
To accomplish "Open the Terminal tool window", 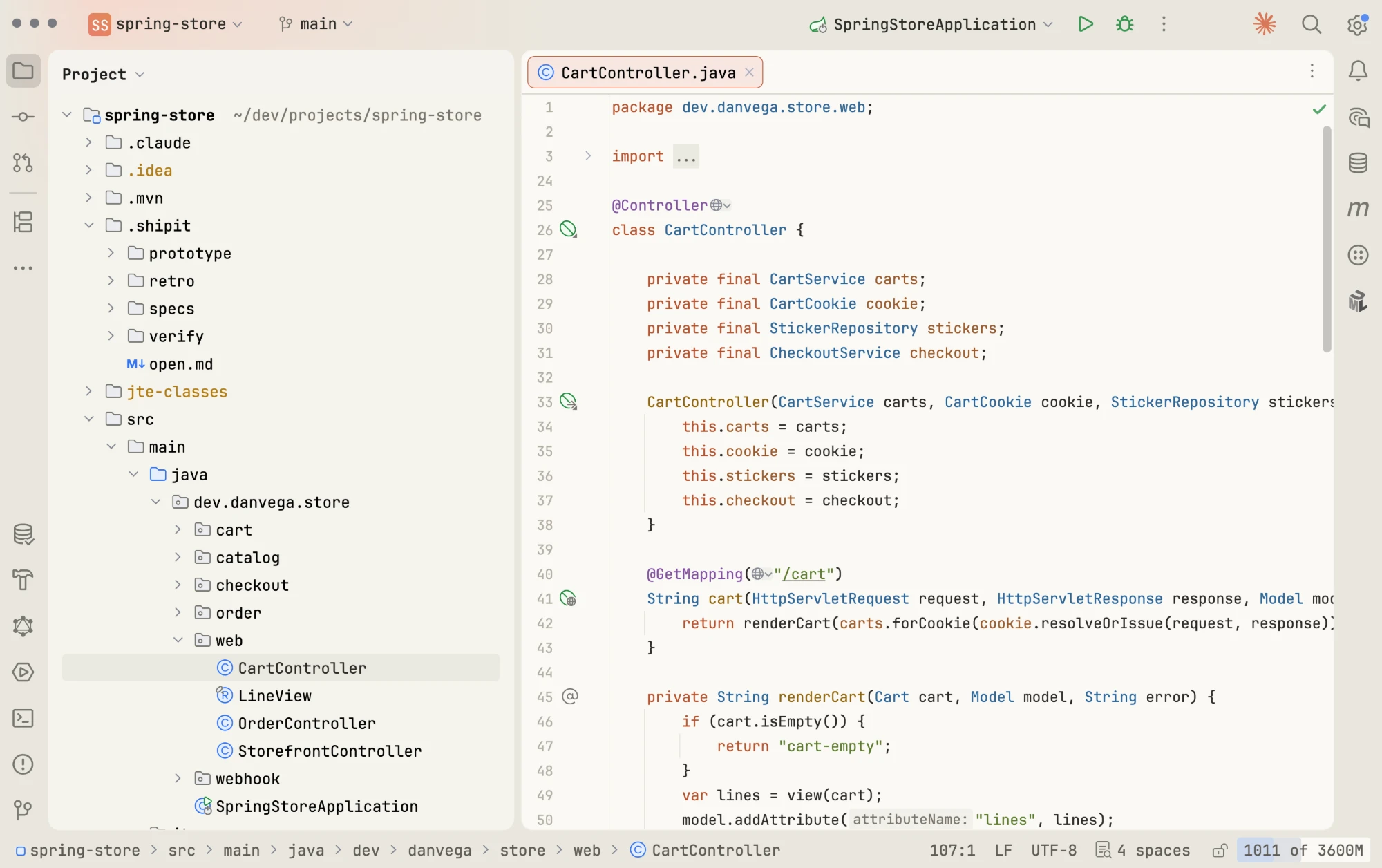I will click(23, 719).
